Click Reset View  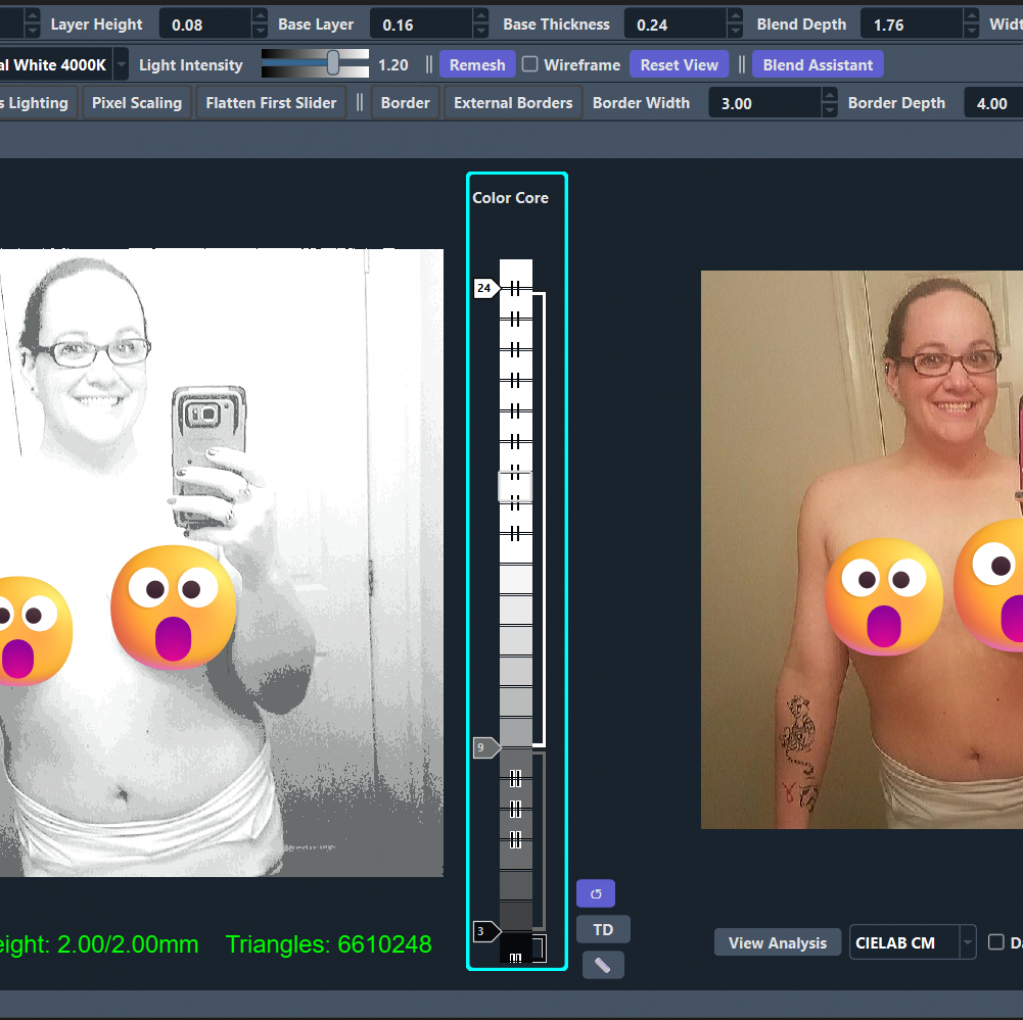(678, 64)
